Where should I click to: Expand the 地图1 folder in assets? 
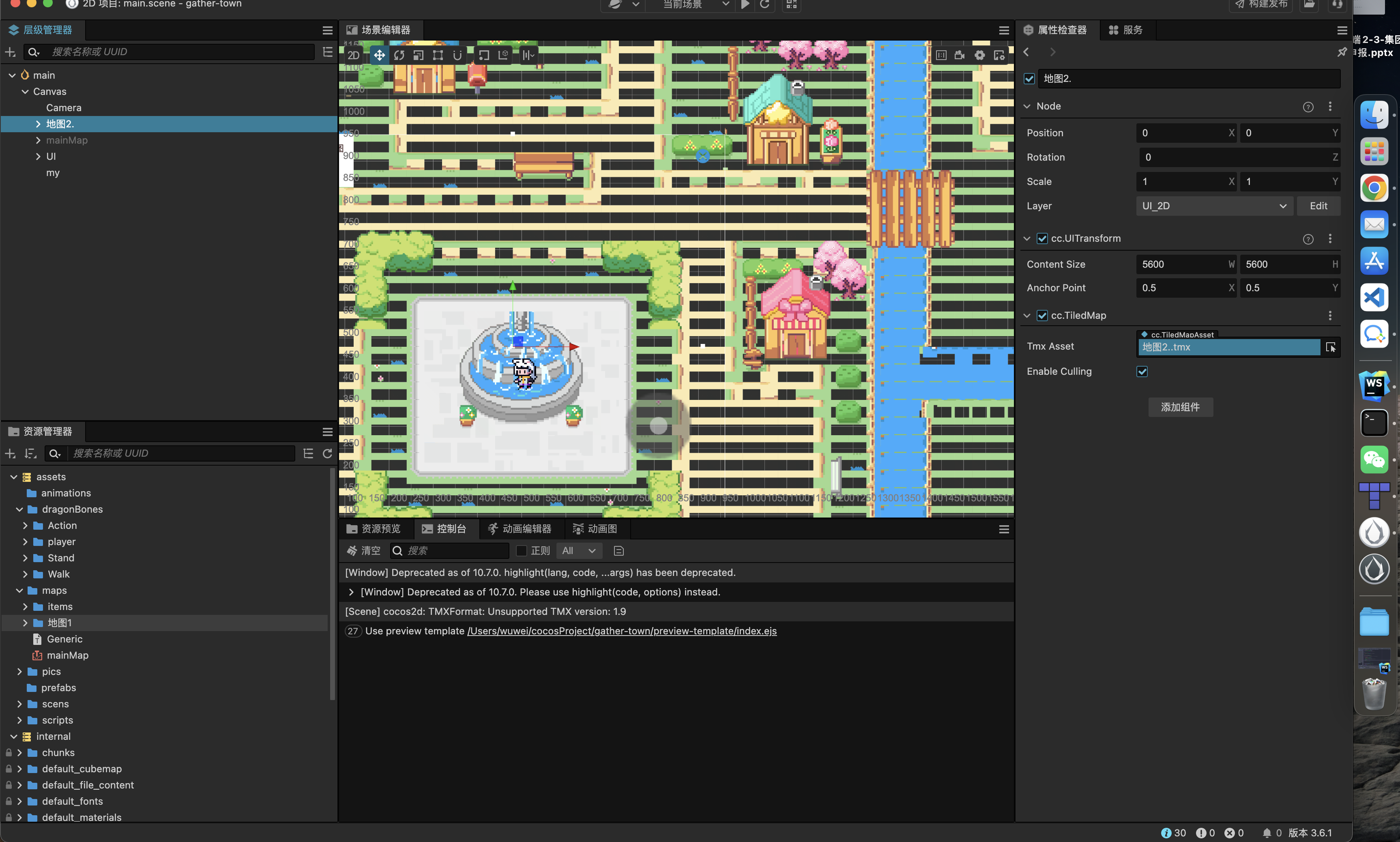25,623
